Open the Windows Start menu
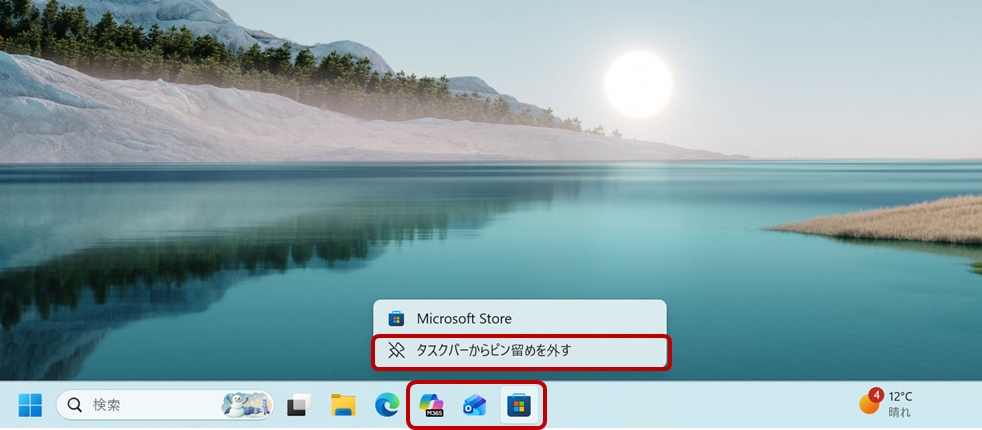The image size is (982, 430). tap(30, 405)
